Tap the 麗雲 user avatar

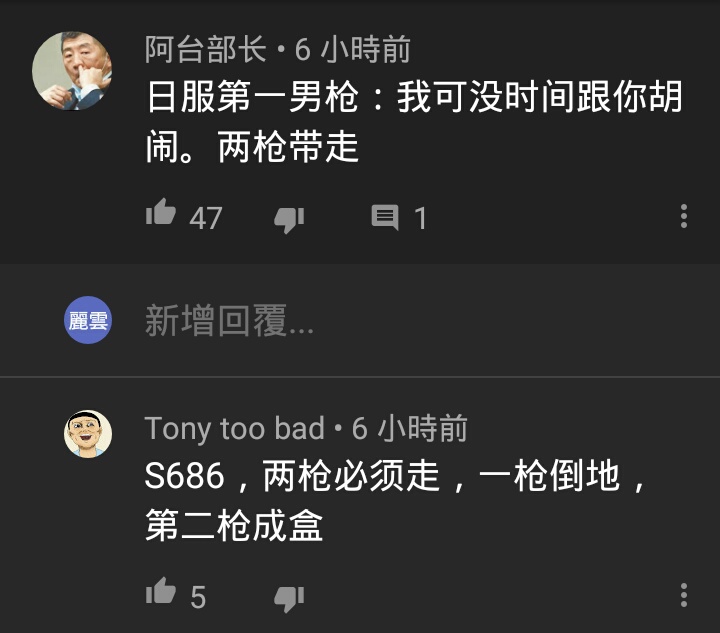pyautogui.click(x=88, y=320)
